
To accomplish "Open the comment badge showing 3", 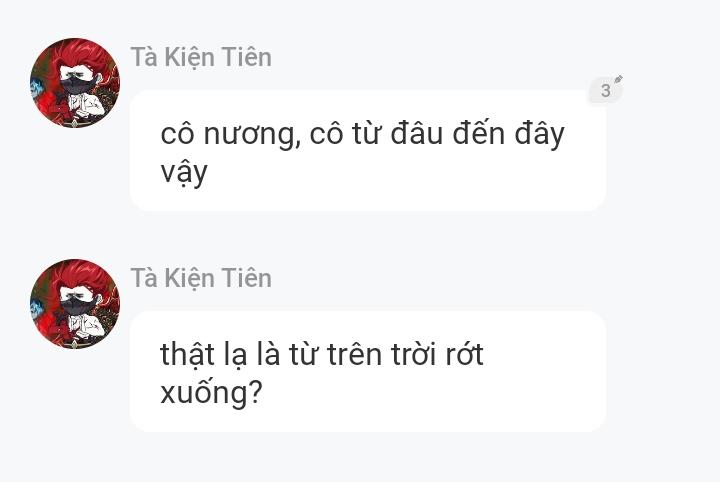I will (605, 91).
